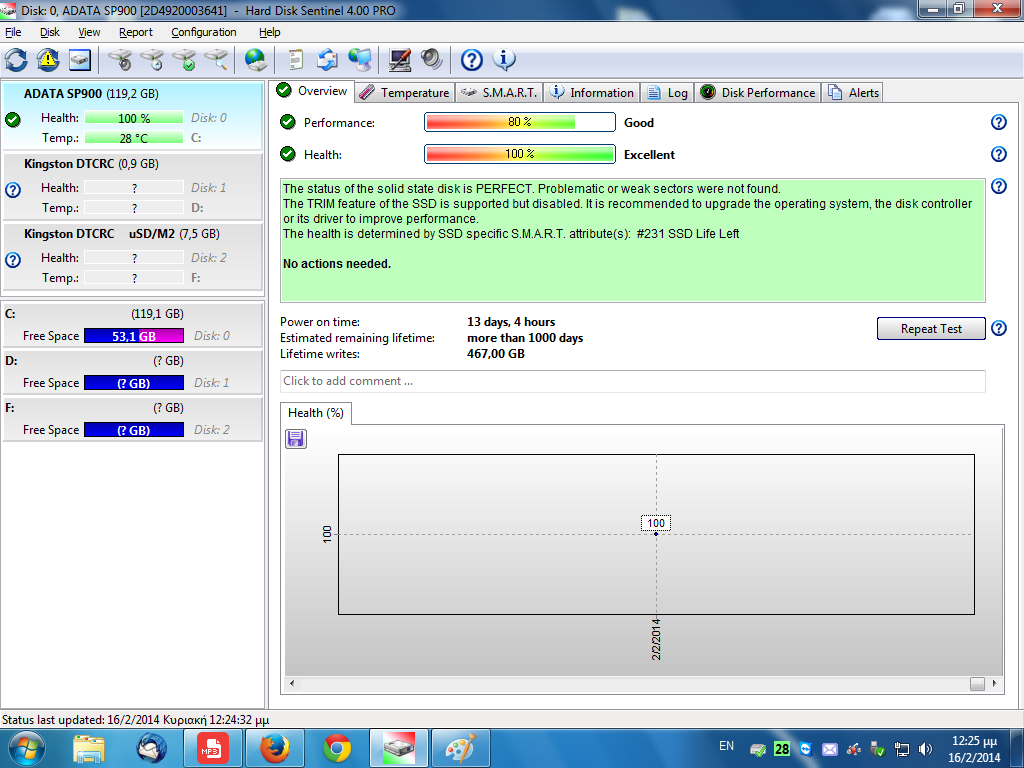Open the Configuration menu

[x=204, y=32]
